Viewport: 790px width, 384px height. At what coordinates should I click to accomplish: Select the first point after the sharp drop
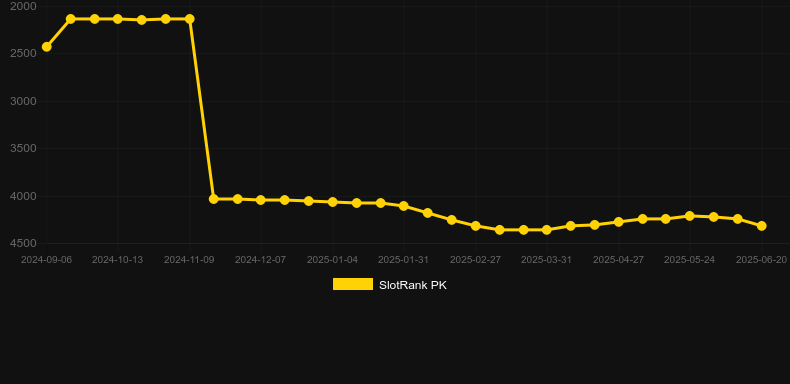214,199
